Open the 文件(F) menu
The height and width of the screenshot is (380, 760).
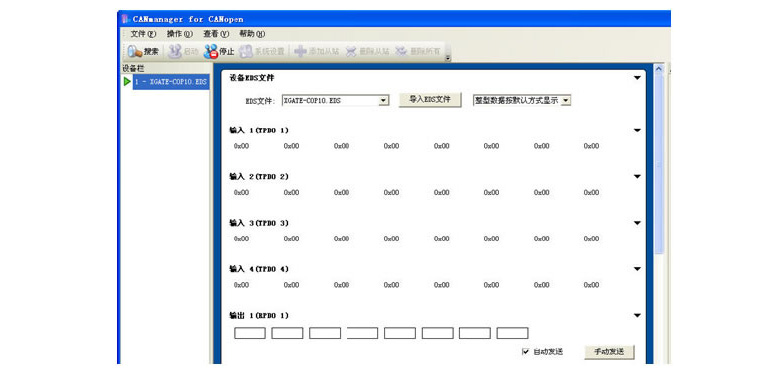pyautogui.click(x=143, y=34)
